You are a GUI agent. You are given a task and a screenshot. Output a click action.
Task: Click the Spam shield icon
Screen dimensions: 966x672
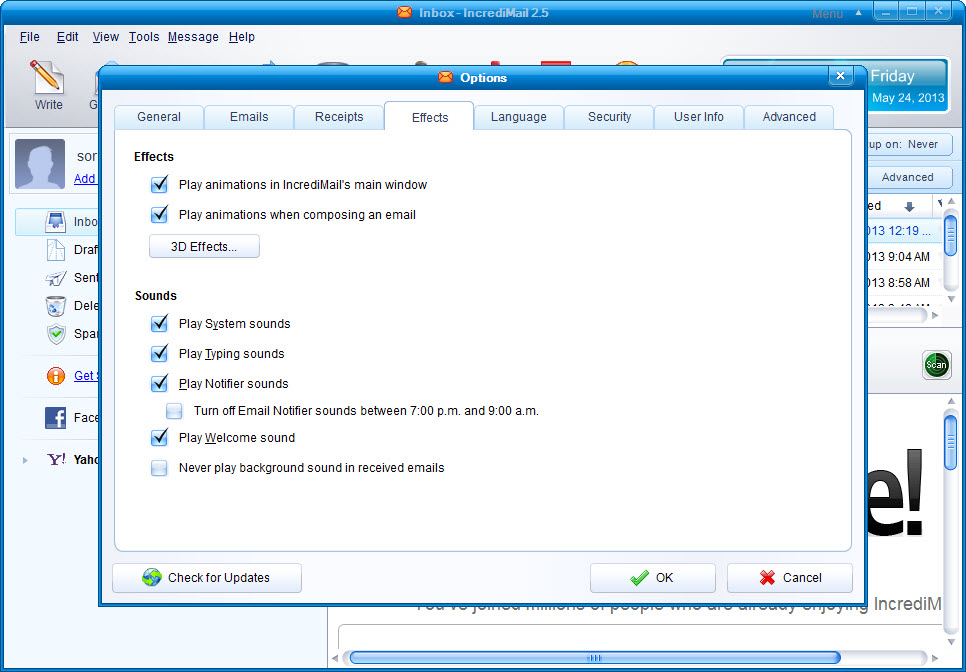coord(56,334)
